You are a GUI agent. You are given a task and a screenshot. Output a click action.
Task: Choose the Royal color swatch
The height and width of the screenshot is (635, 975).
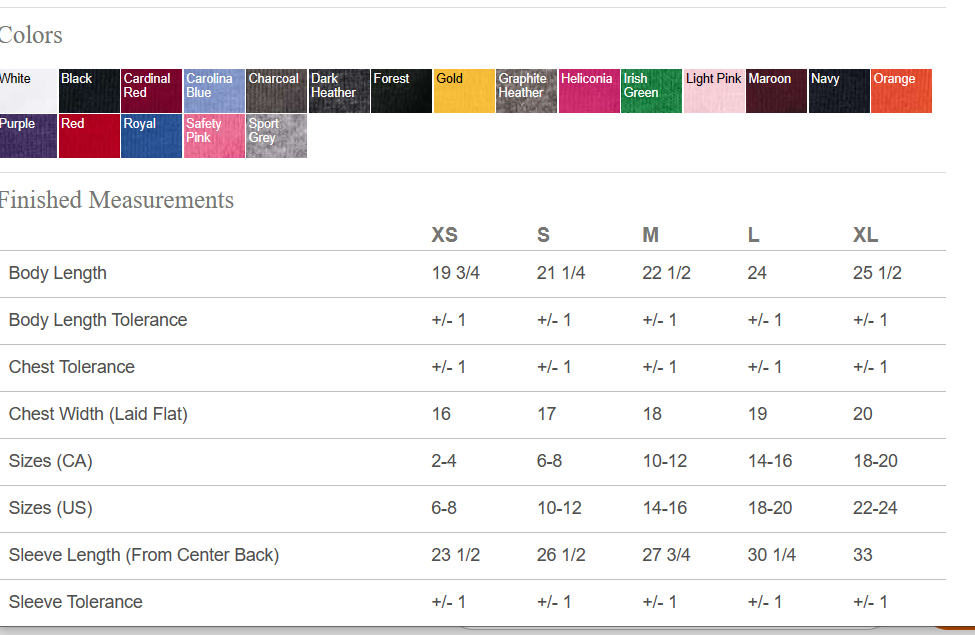(x=152, y=136)
